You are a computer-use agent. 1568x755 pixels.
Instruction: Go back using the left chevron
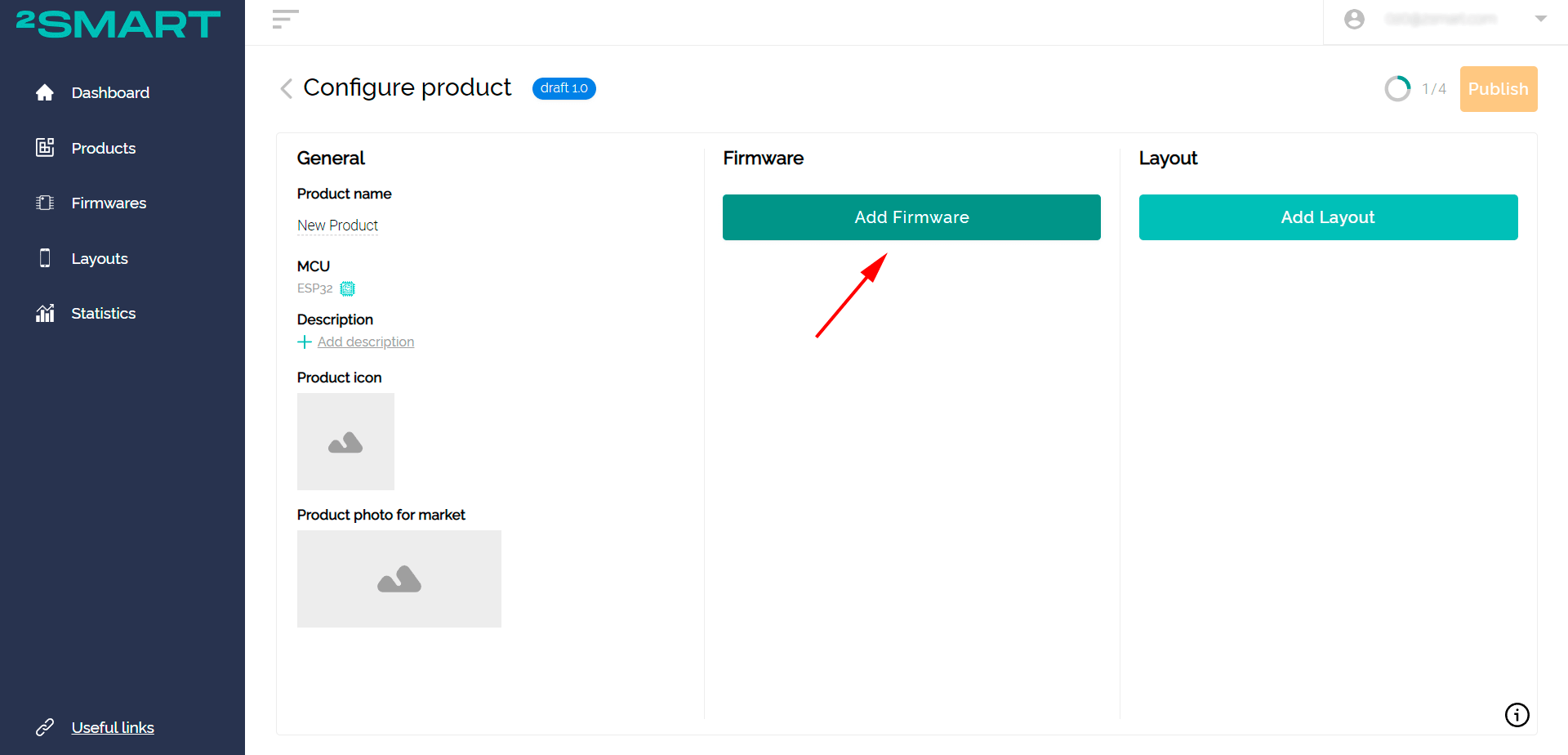click(286, 88)
